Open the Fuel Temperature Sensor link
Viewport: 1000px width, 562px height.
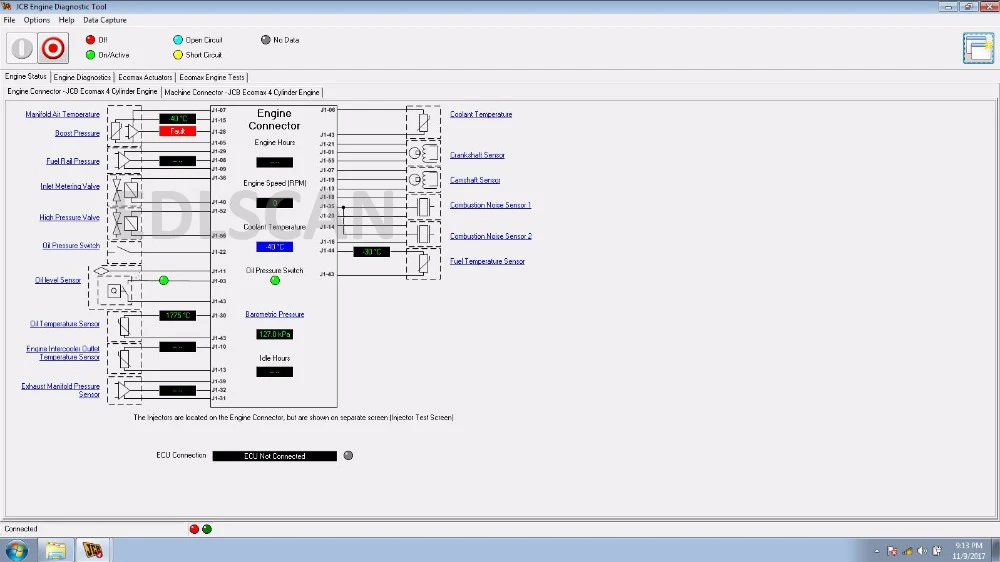click(x=487, y=261)
